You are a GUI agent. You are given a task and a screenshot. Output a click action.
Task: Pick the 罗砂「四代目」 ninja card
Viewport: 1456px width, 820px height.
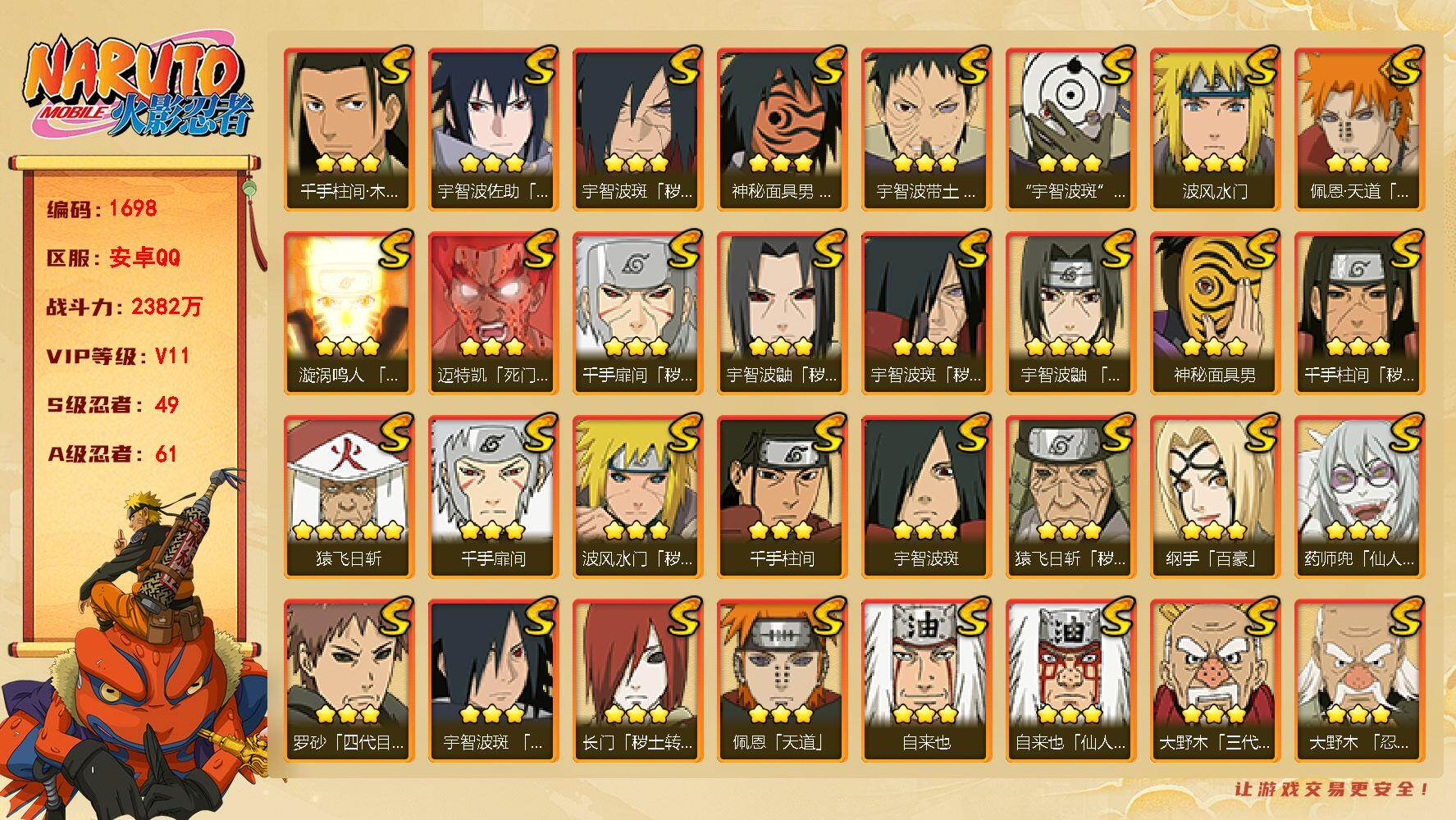[349, 680]
